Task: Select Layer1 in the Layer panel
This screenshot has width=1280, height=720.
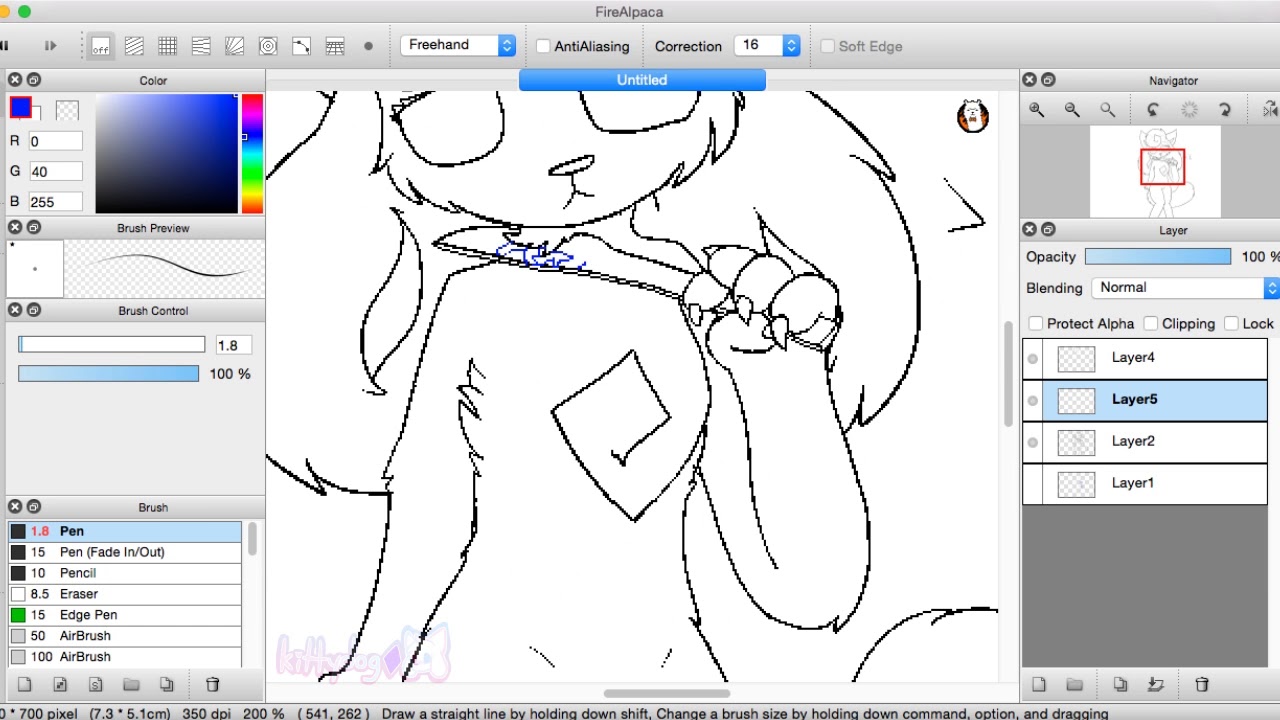Action: click(x=1145, y=484)
